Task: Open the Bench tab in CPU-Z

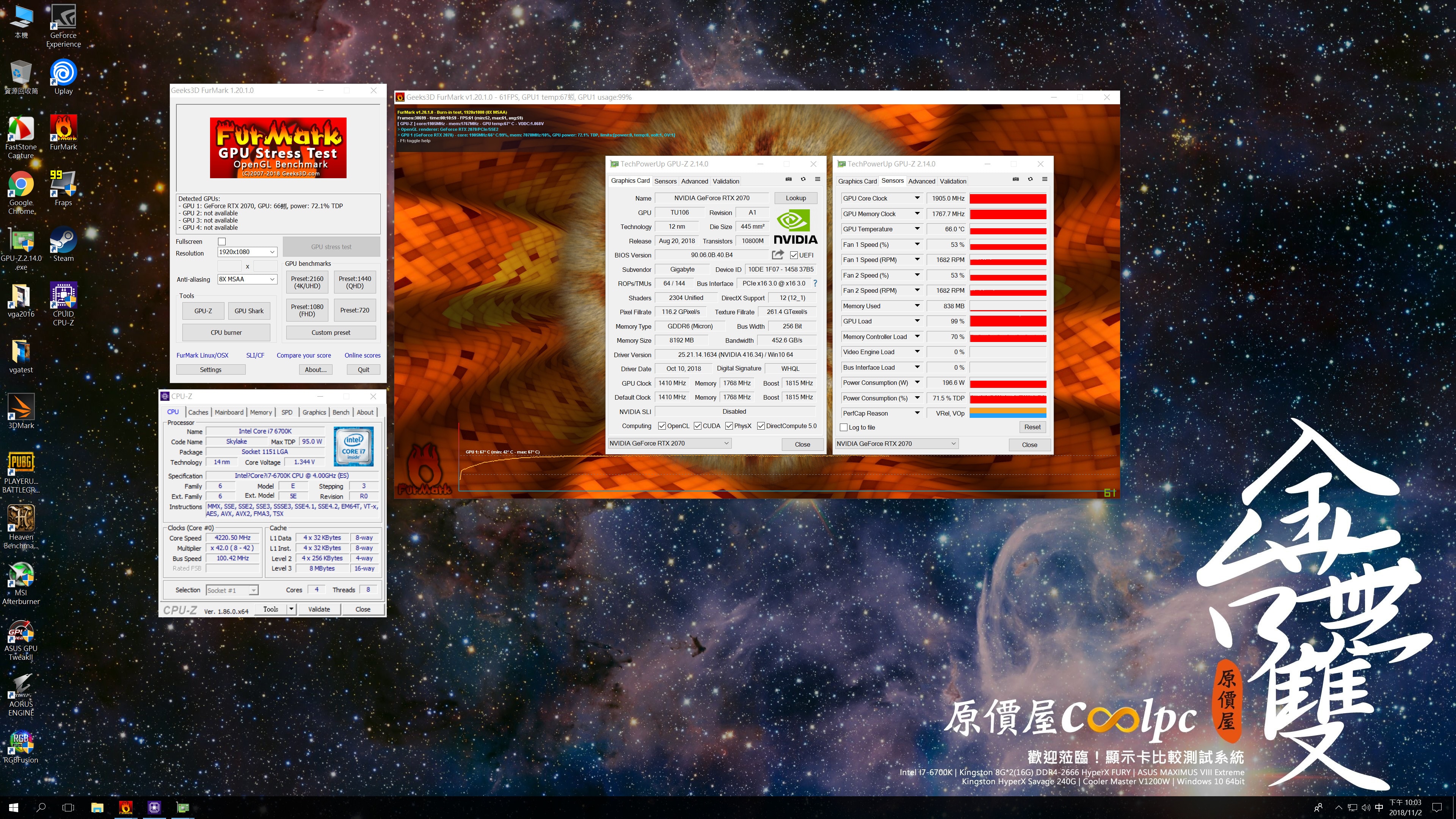Action: 341,412
